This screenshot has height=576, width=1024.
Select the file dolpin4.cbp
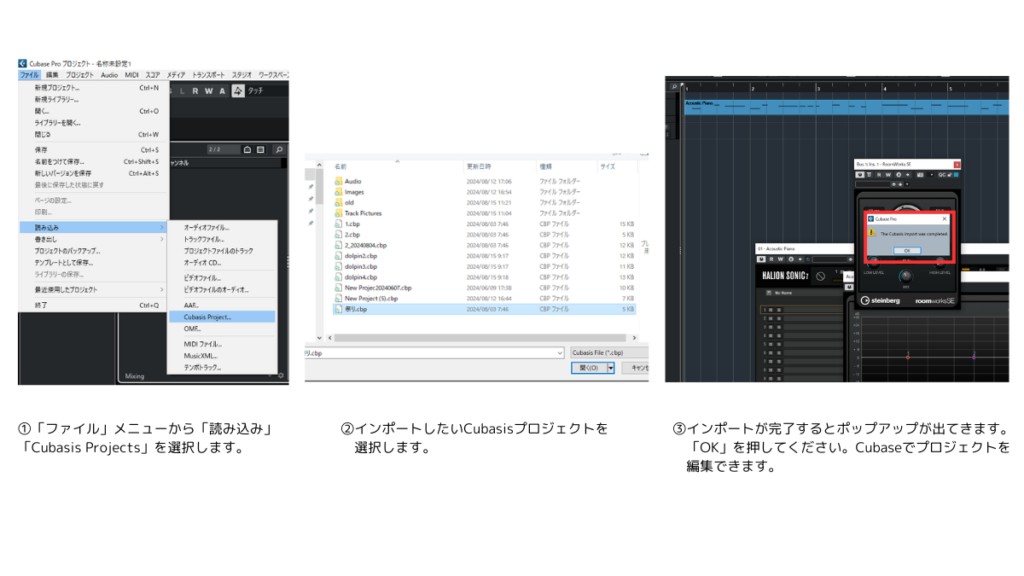tap(483, 277)
